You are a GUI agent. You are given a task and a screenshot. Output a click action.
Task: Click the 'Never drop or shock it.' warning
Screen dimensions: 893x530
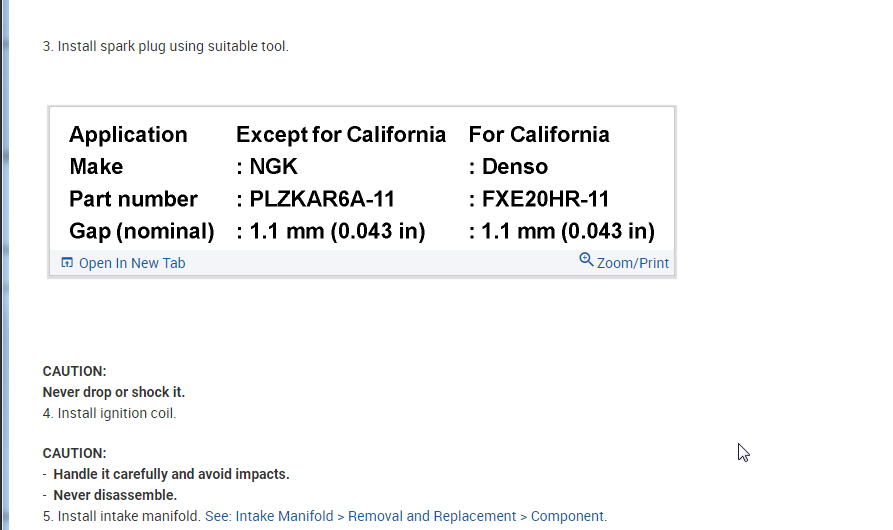pos(114,392)
